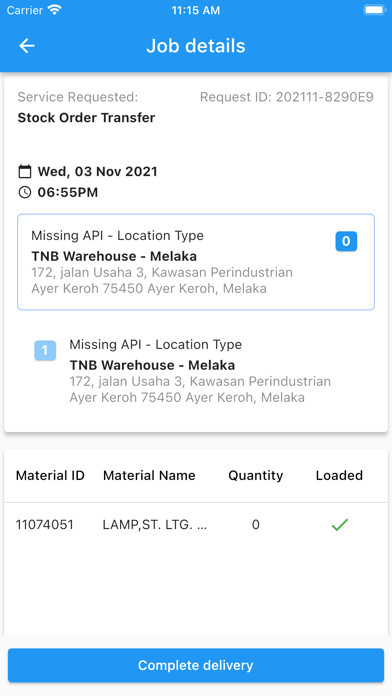
Task: Tap the clock icon beside 06:55PM
Action: (x=25, y=192)
